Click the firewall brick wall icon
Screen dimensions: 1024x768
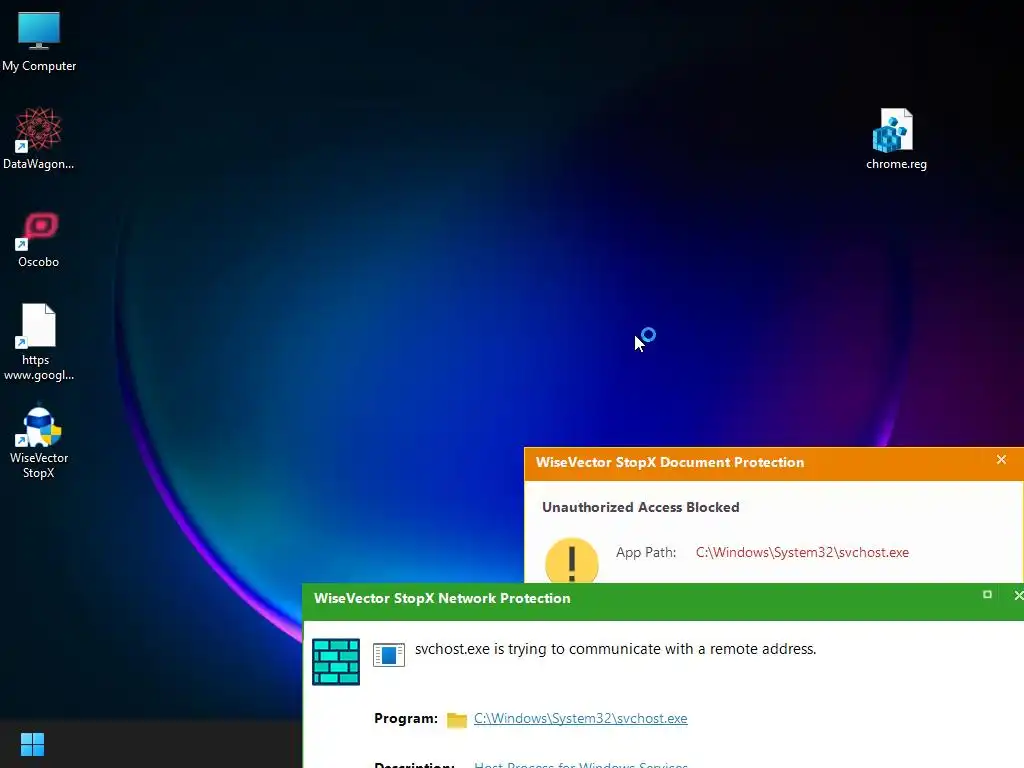pos(336,662)
